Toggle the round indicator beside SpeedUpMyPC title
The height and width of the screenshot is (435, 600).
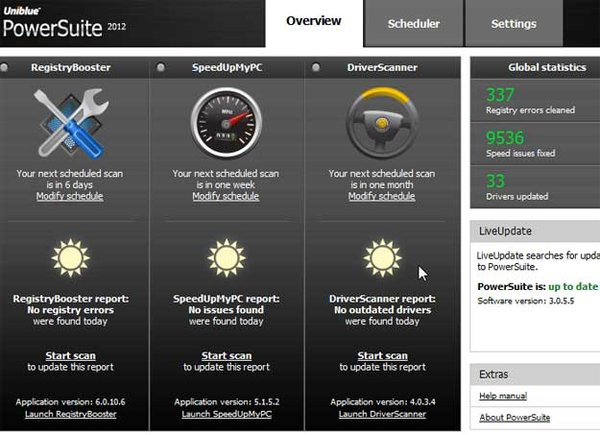tap(161, 68)
